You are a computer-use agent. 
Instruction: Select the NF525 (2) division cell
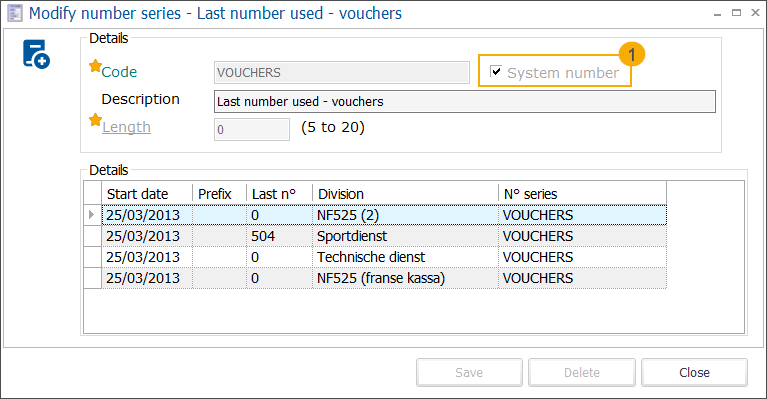point(406,215)
